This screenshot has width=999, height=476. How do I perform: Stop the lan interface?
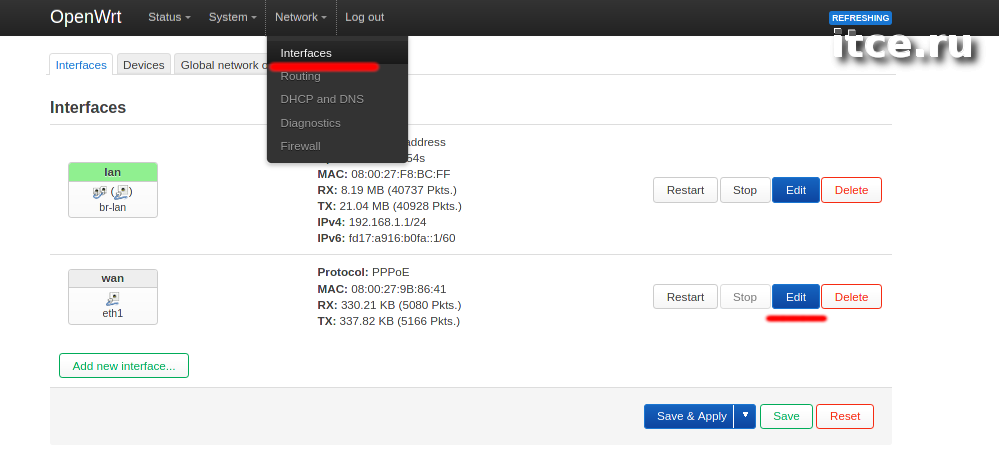745,190
